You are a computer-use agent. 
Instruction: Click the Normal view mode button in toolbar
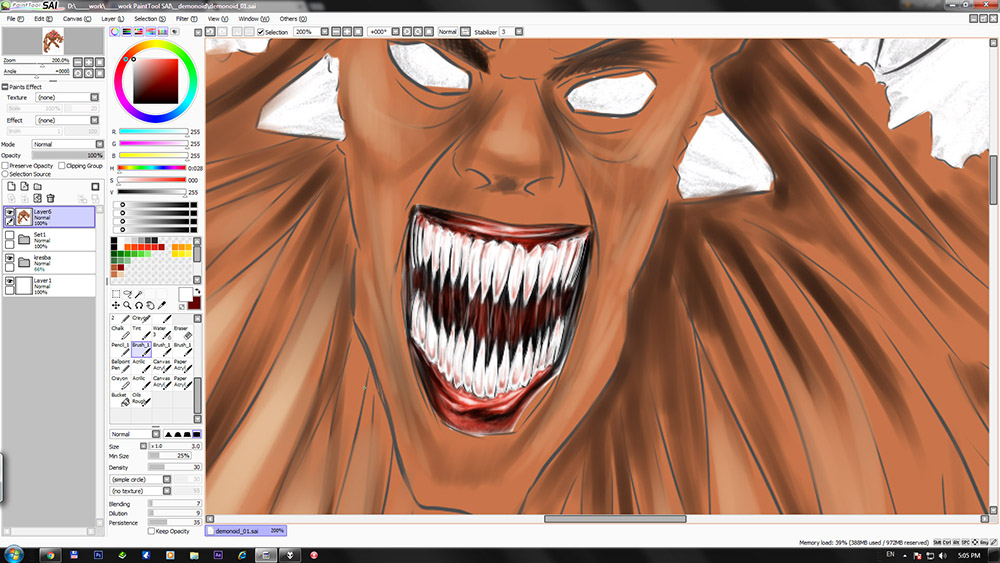click(448, 31)
